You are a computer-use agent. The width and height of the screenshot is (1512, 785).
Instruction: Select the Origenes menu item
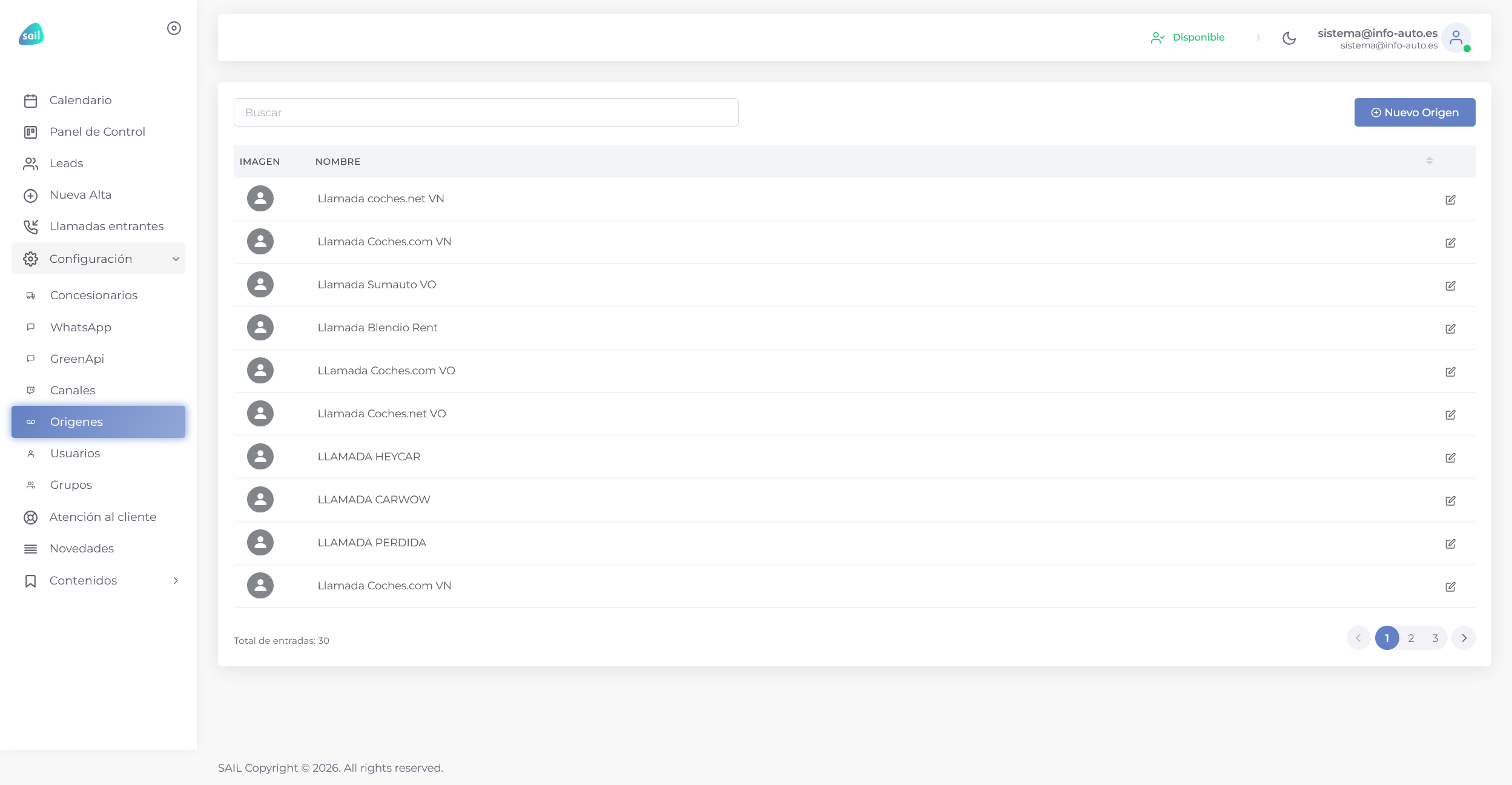click(98, 422)
